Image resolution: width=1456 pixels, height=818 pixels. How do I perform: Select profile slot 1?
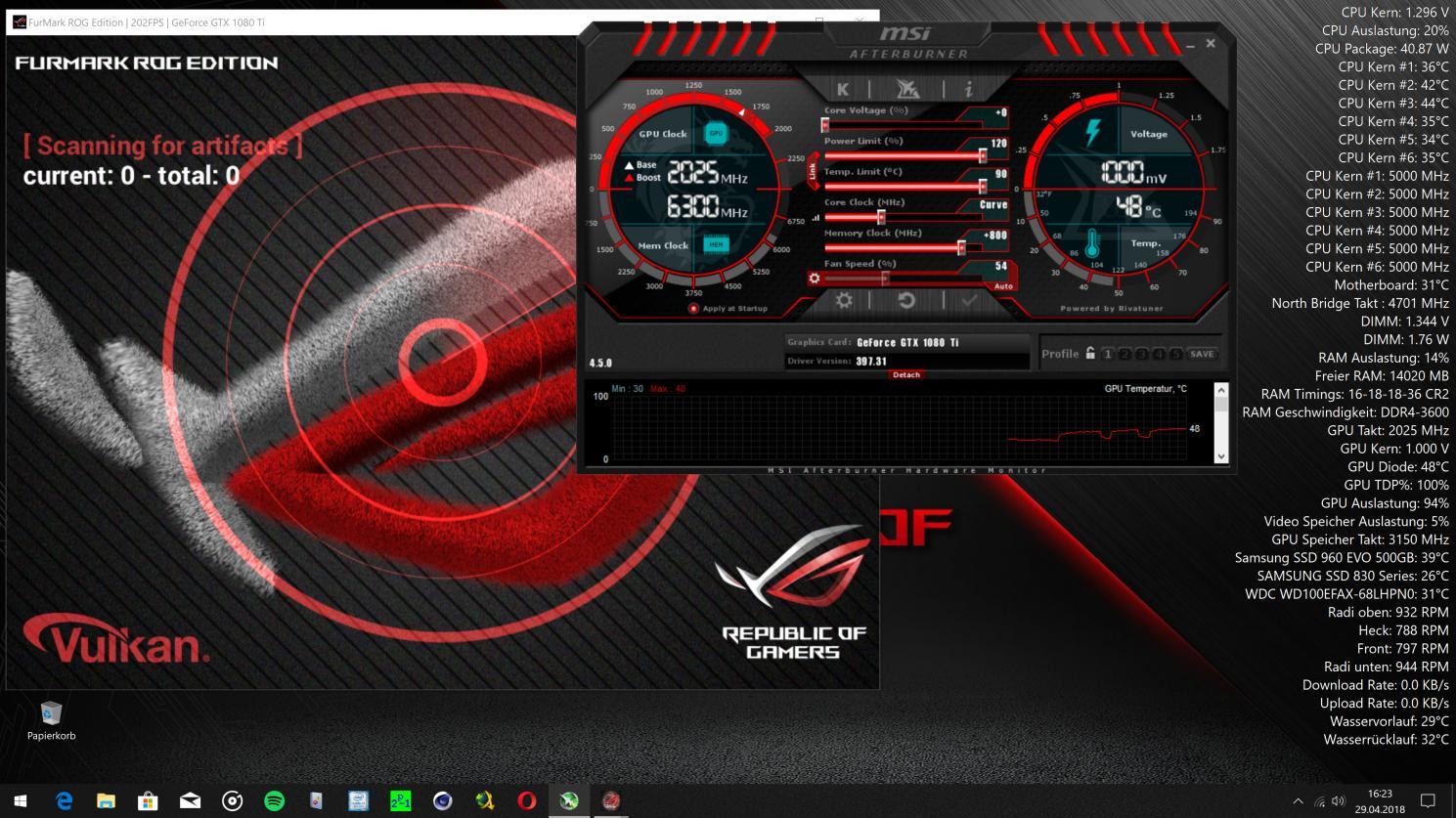pyautogui.click(x=1108, y=354)
